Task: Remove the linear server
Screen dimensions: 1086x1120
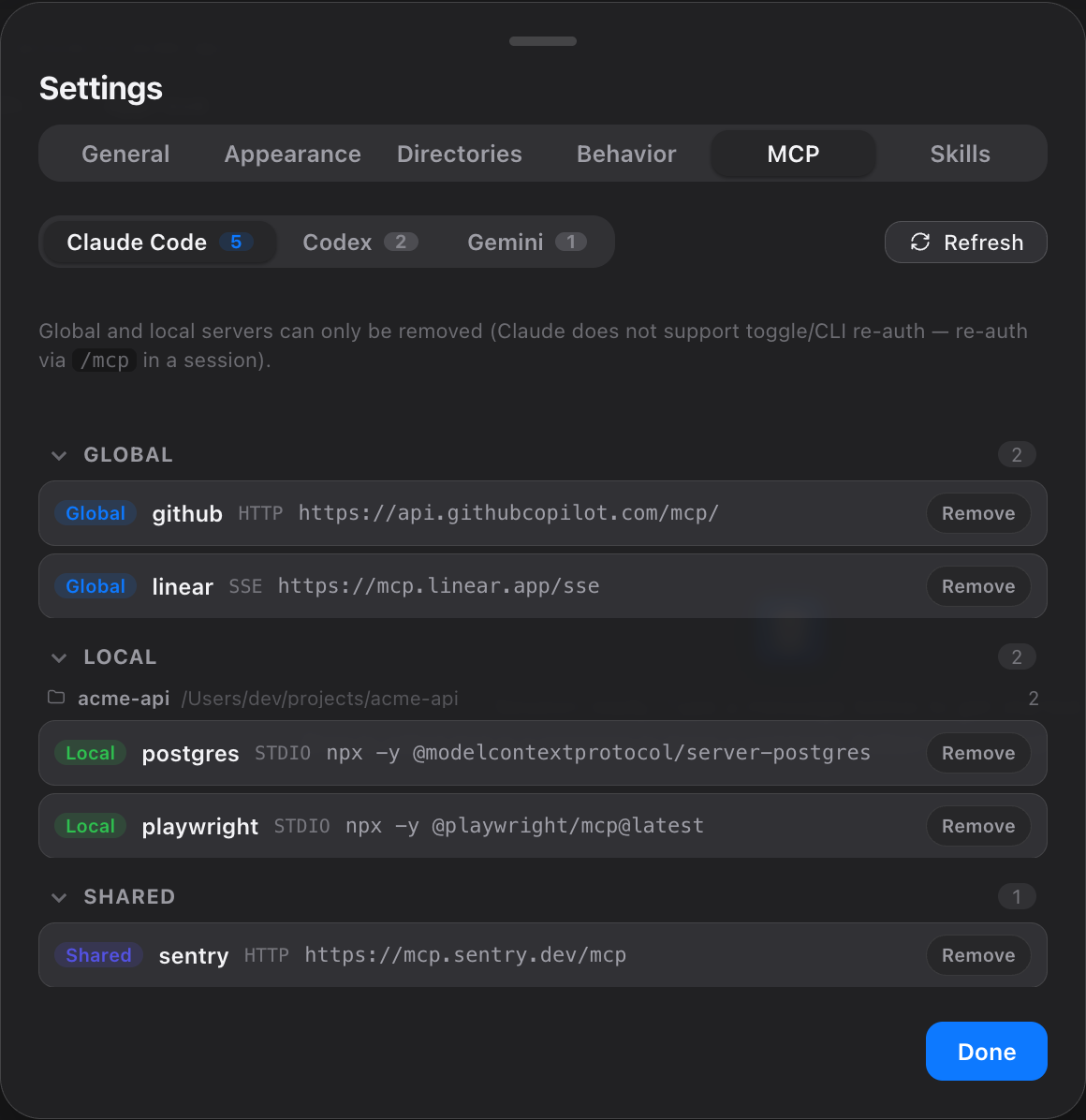Action: click(x=978, y=585)
